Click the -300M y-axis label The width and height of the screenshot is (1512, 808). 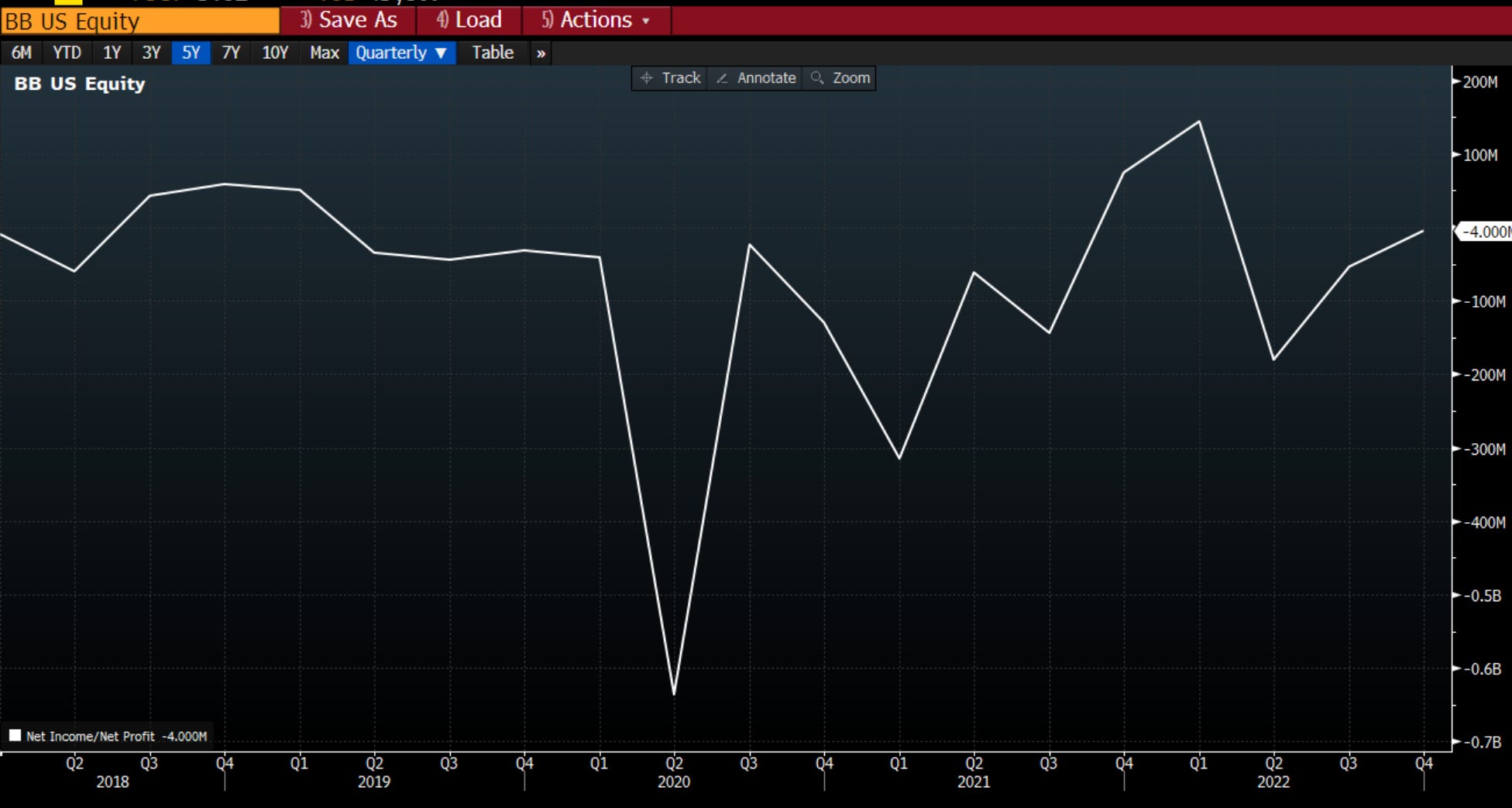coord(1483,449)
